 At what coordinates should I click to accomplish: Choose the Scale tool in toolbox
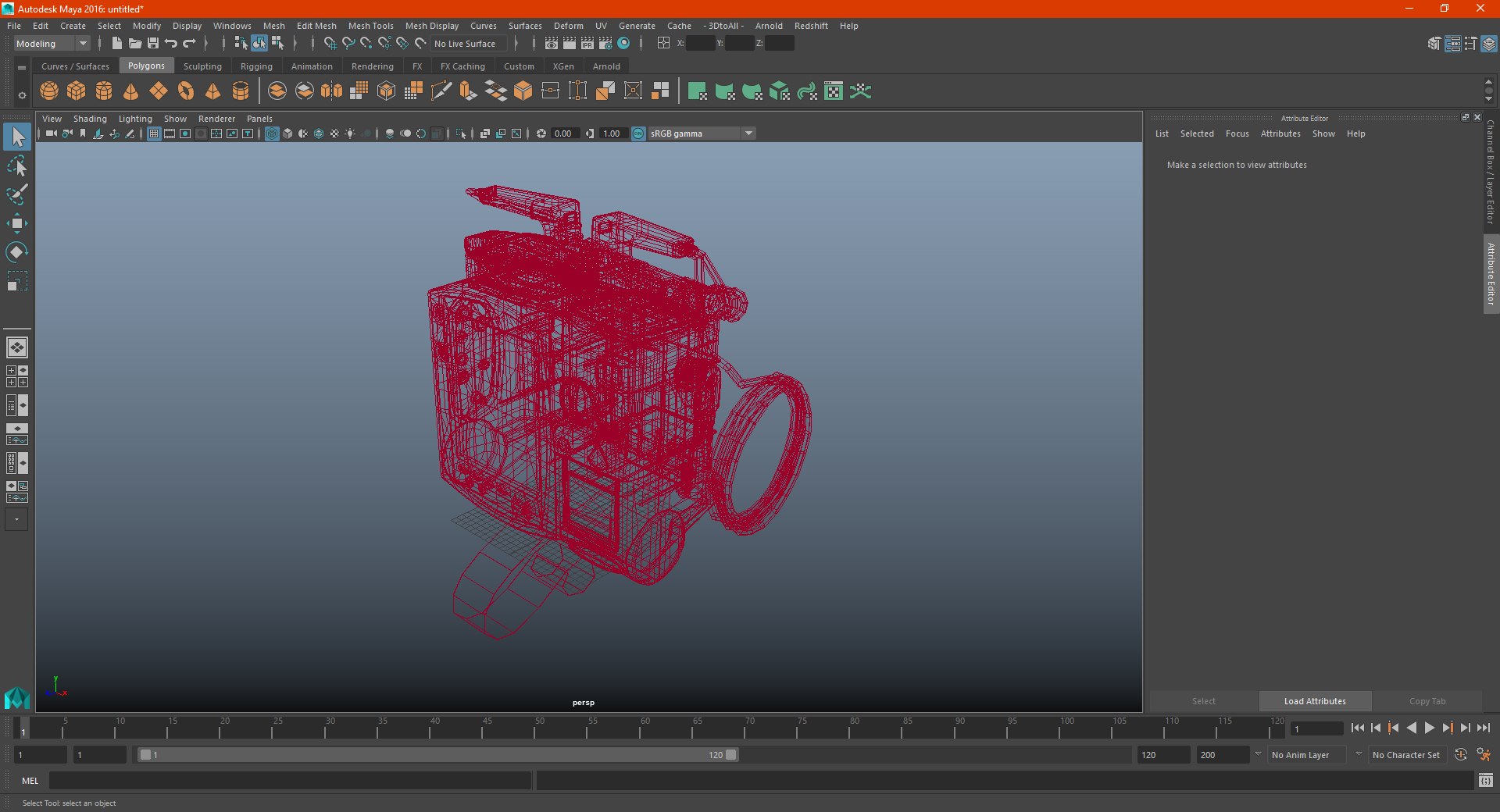[x=16, y=281]
